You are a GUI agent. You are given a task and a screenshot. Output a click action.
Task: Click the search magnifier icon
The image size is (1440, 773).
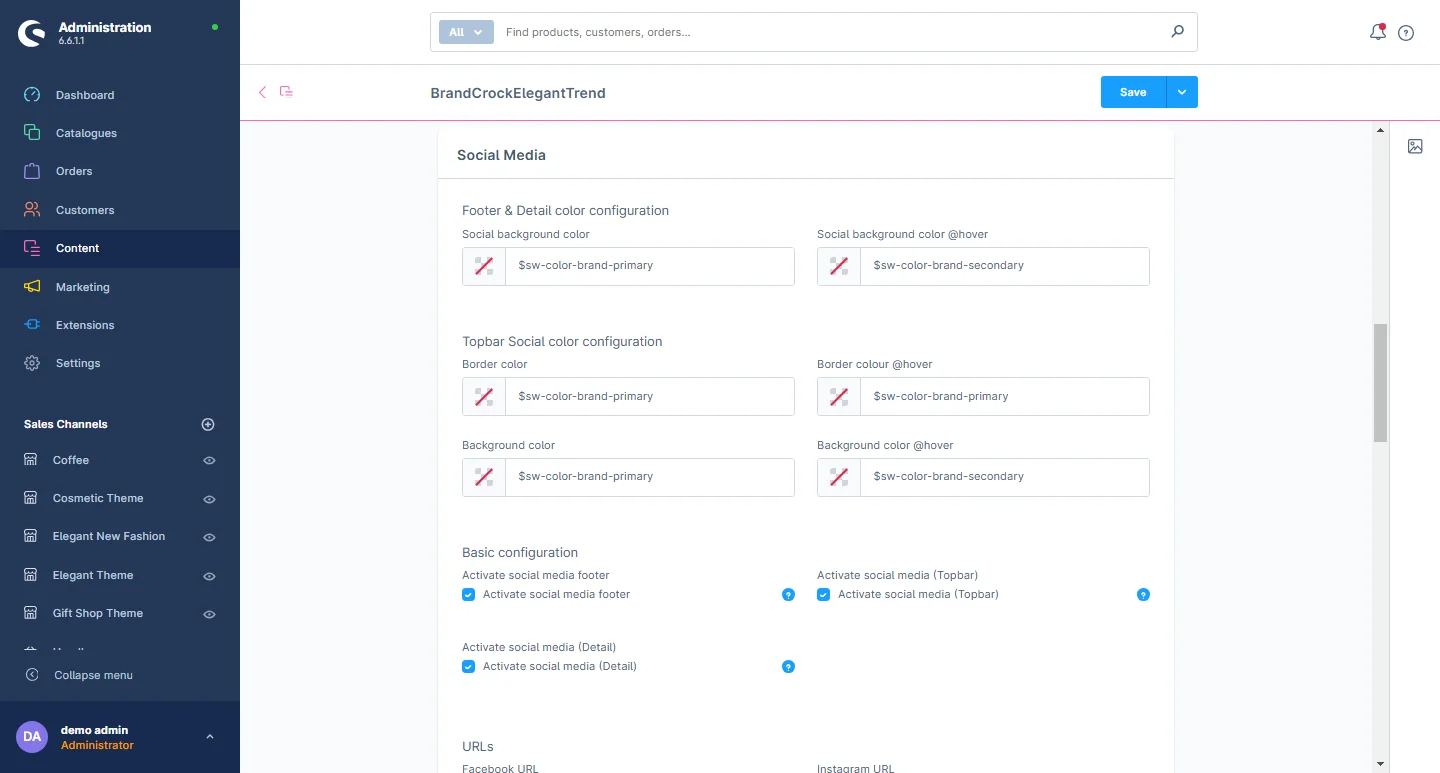[x=1177, y=32]
